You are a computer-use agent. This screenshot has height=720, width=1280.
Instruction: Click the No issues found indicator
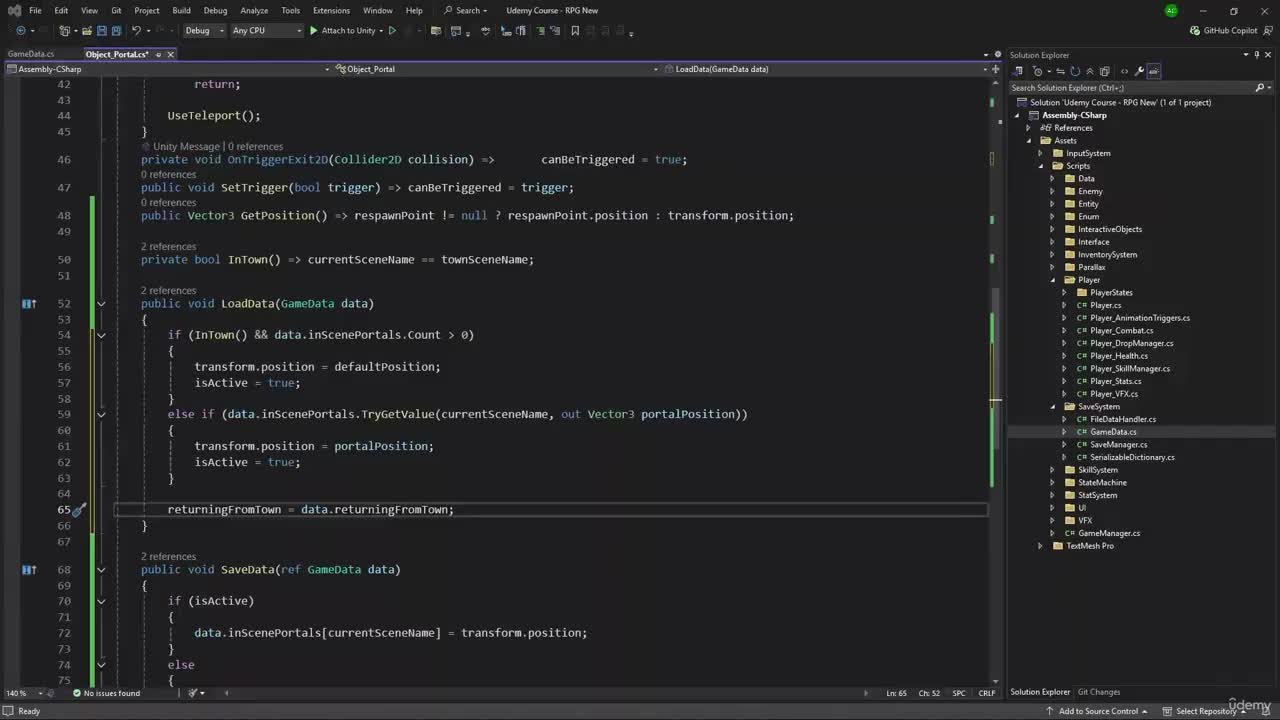106,693
